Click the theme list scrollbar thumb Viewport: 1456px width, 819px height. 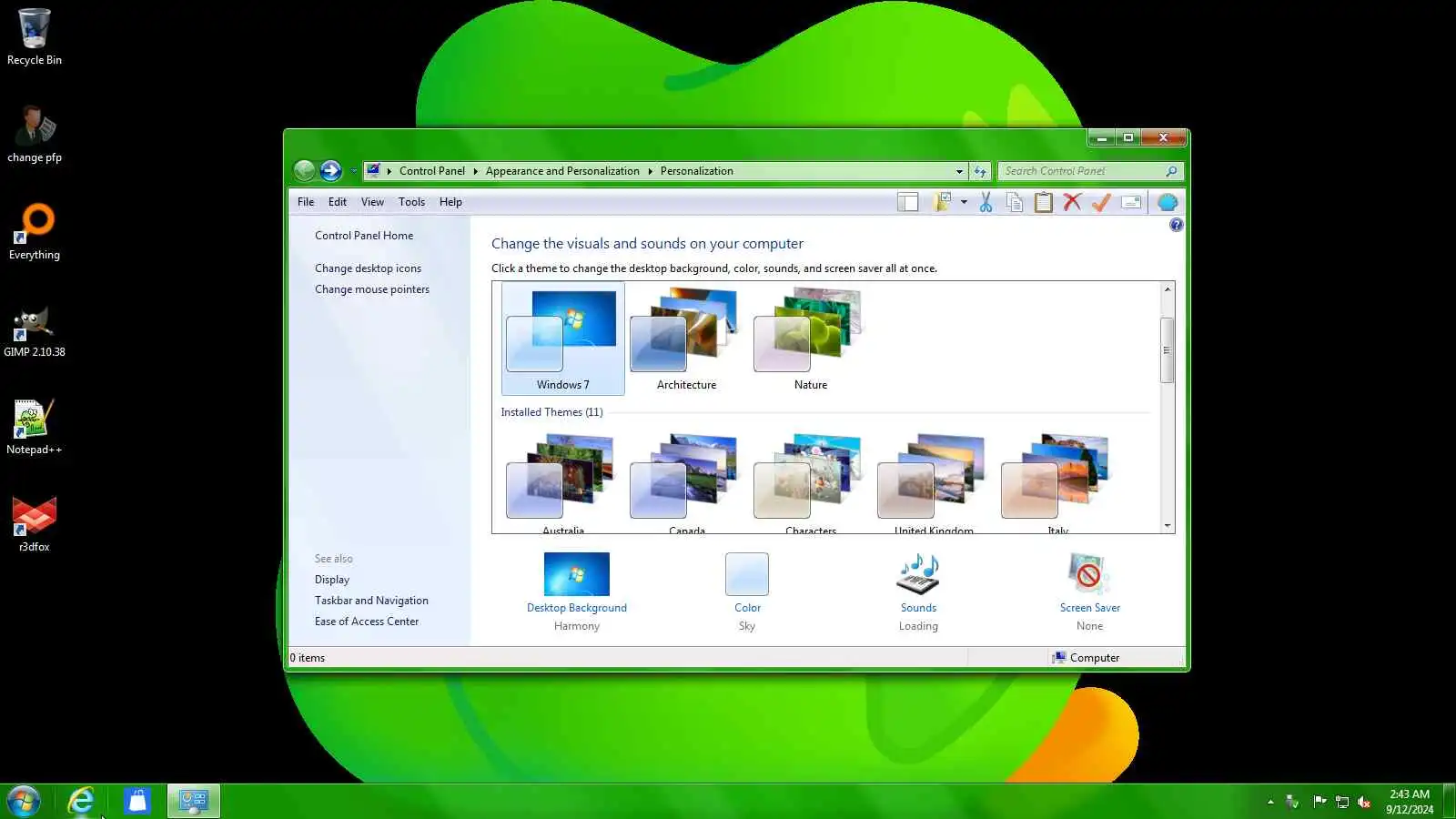tap(1167, 350)
